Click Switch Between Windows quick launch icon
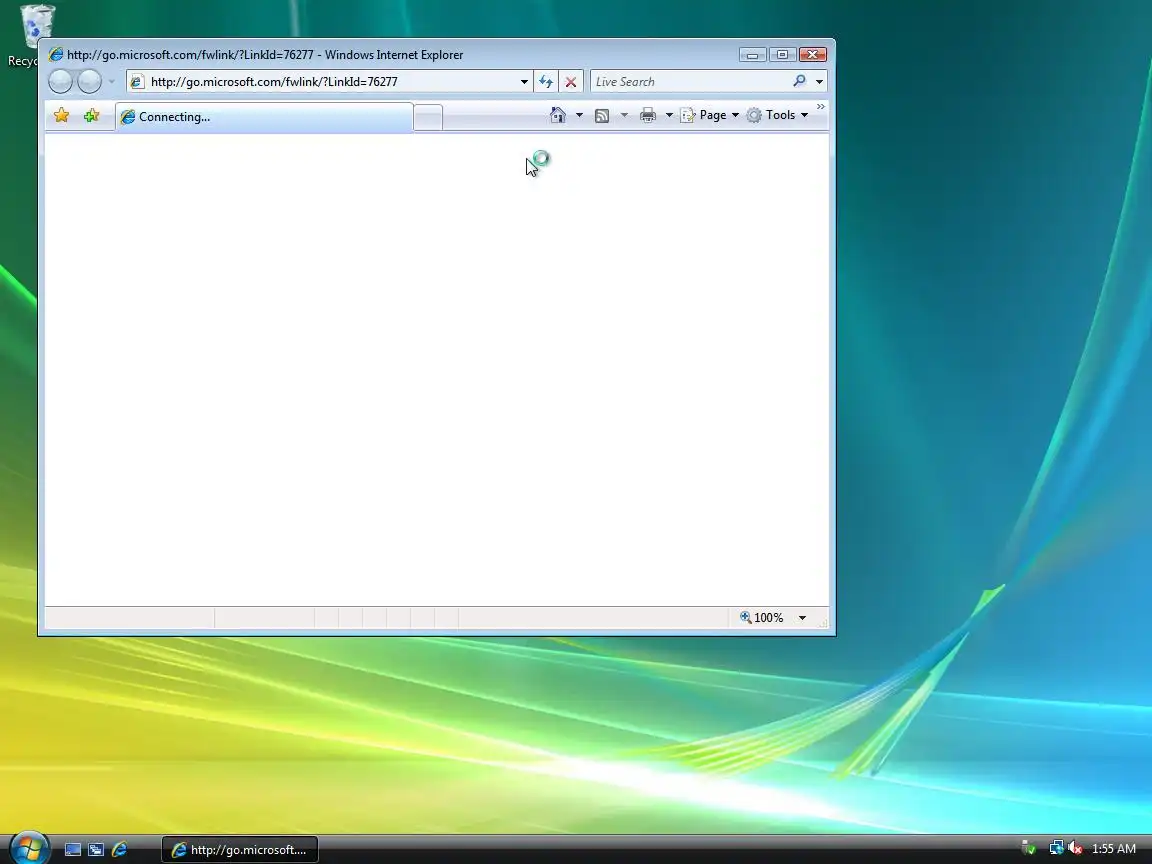 point(96,850)
